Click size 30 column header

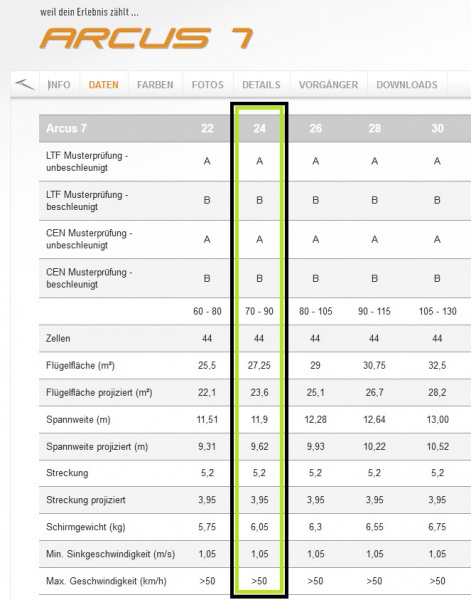pos(437,128)
